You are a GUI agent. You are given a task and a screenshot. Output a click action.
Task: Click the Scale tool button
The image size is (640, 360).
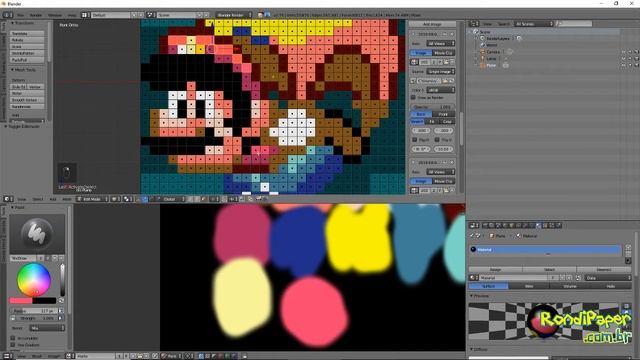(27, 47)
